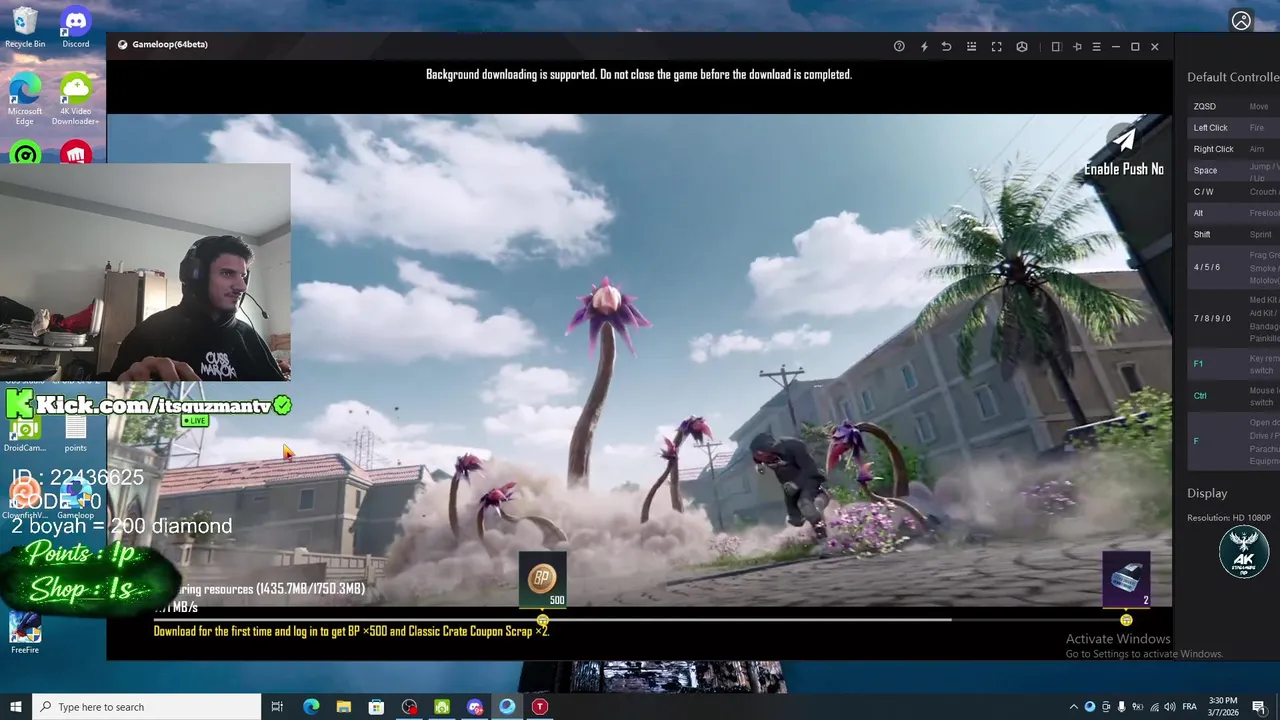Click the microphone tray icon

pos(1122,707)
